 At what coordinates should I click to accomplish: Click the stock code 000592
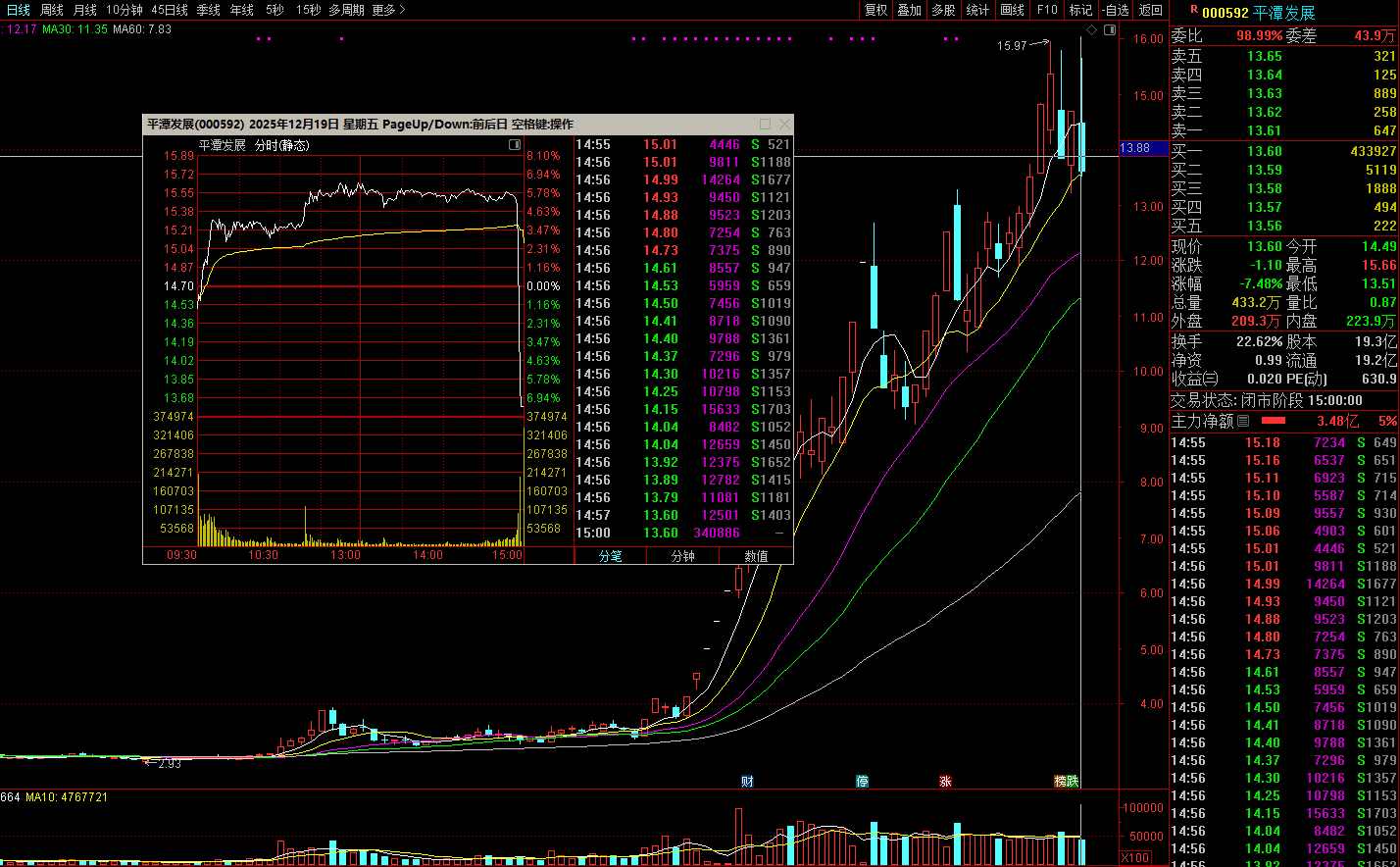tap(1225, 13)
